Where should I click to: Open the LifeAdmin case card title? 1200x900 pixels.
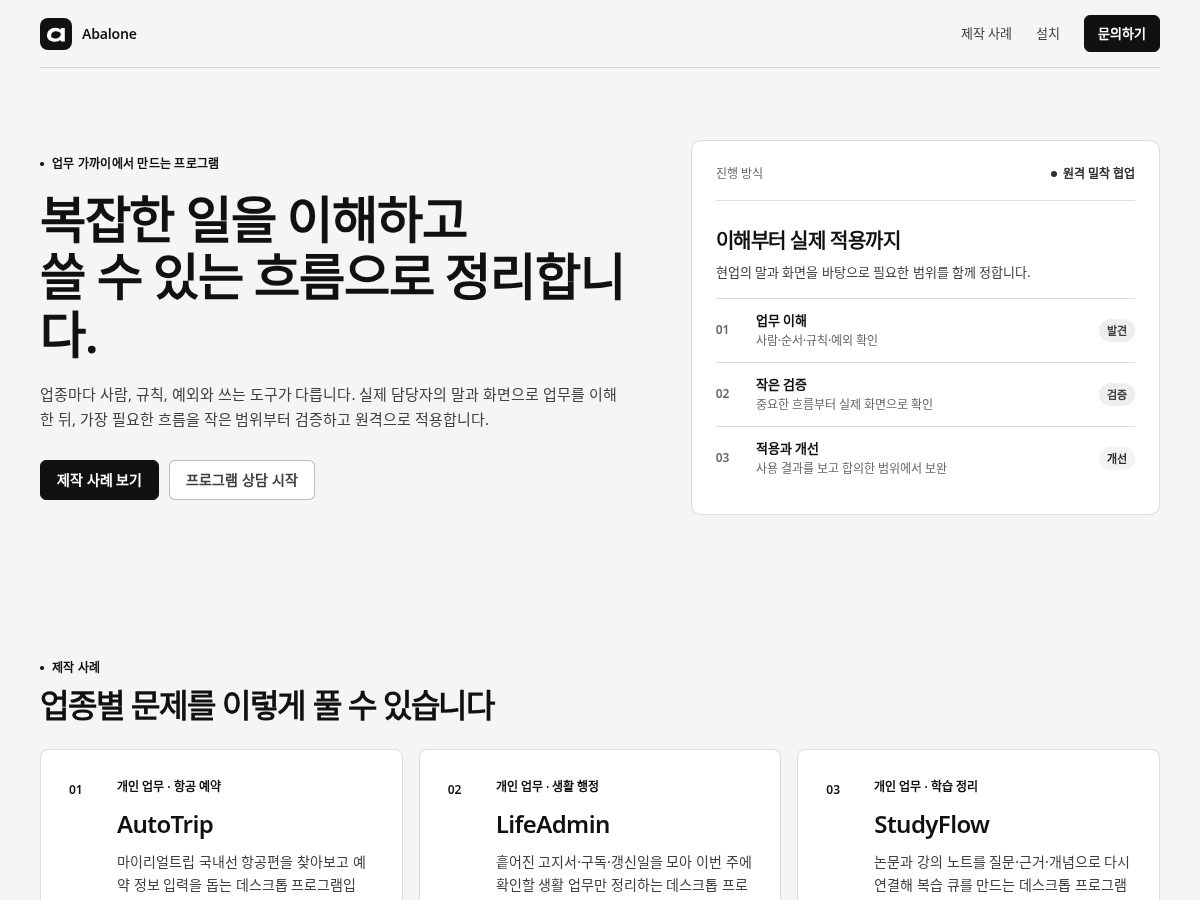pyautogui.click(x=553, y=825)
